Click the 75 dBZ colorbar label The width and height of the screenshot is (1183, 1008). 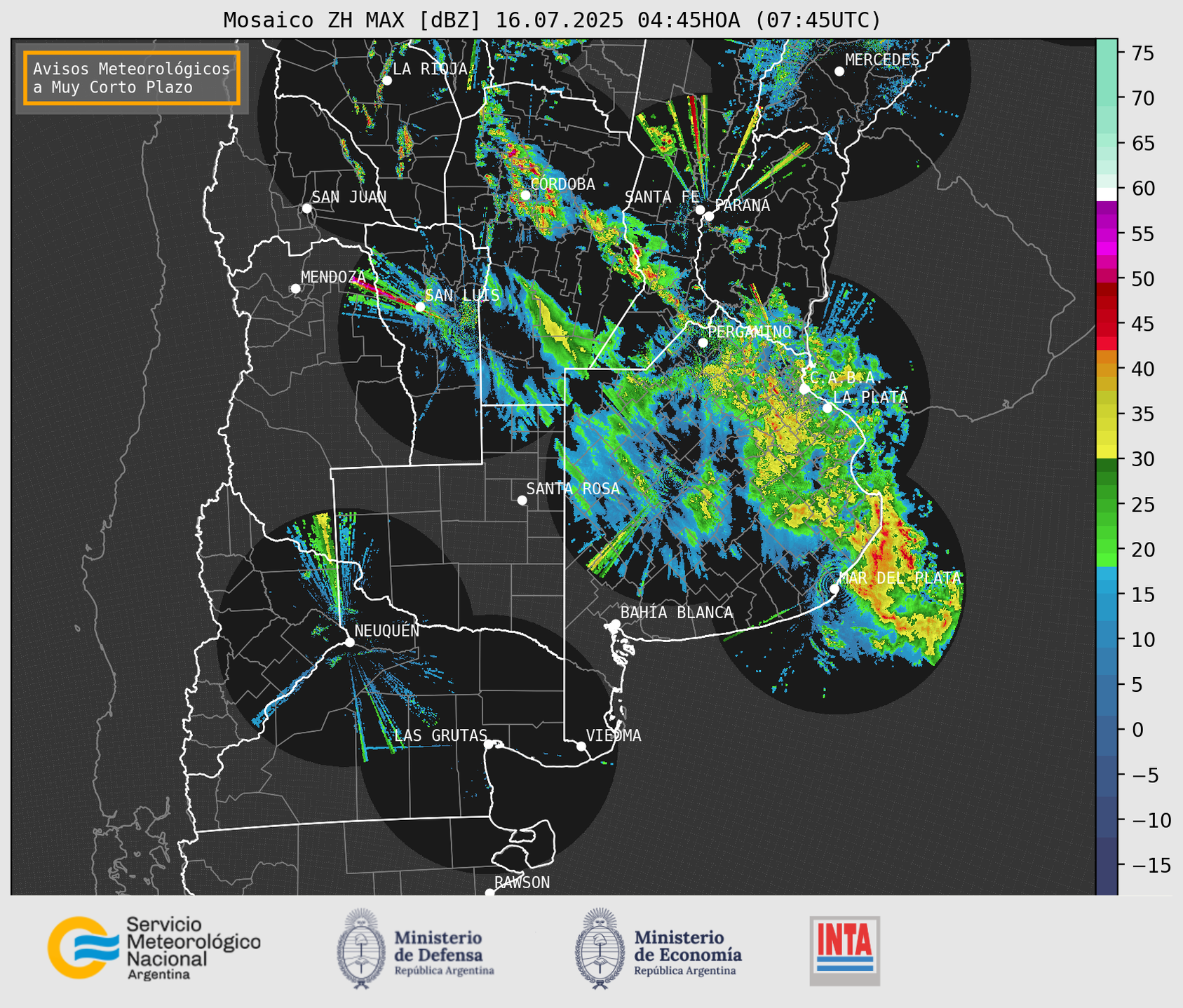tap(1142, 53)
